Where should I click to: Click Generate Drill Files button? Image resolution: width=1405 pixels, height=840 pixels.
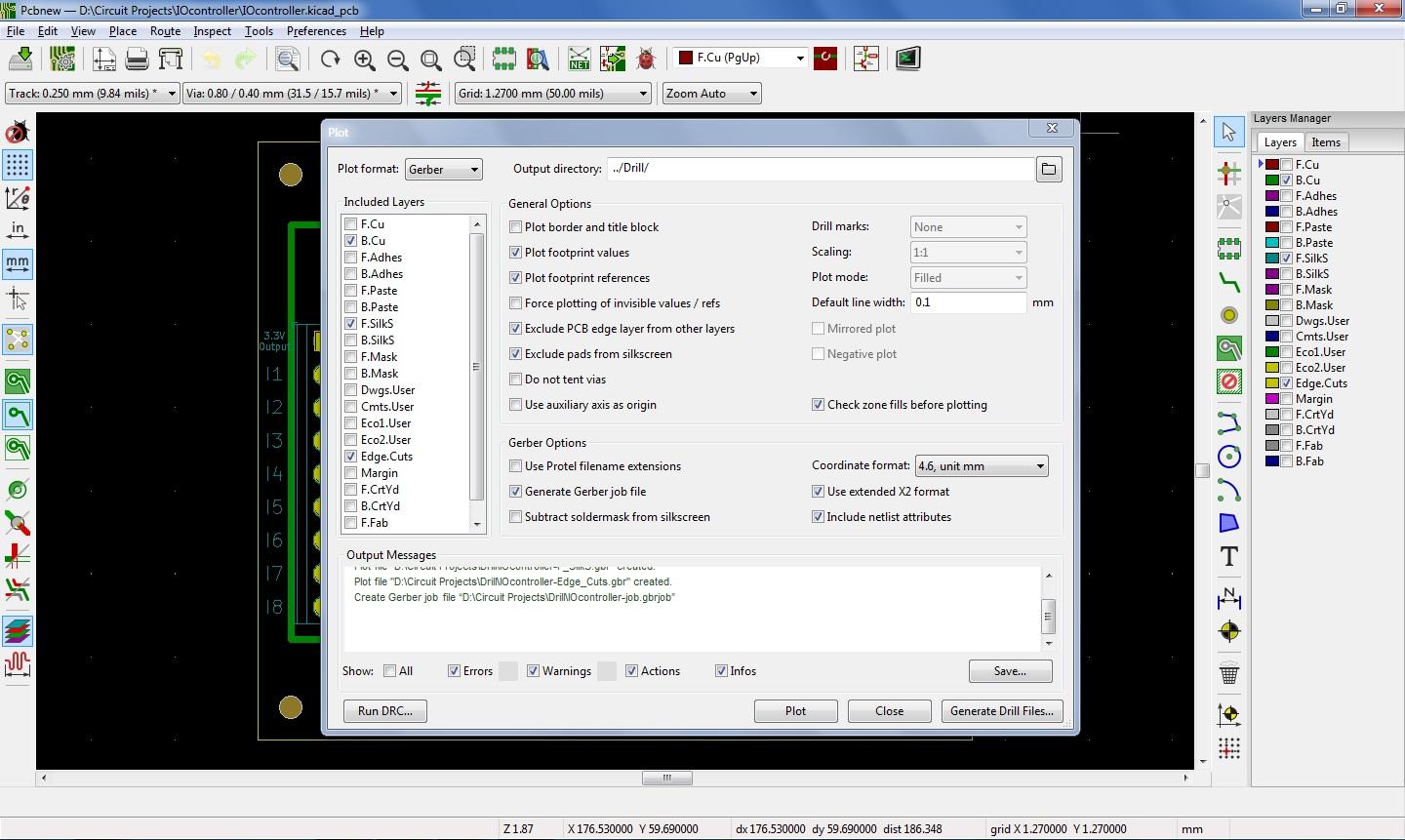point(1002,711)
